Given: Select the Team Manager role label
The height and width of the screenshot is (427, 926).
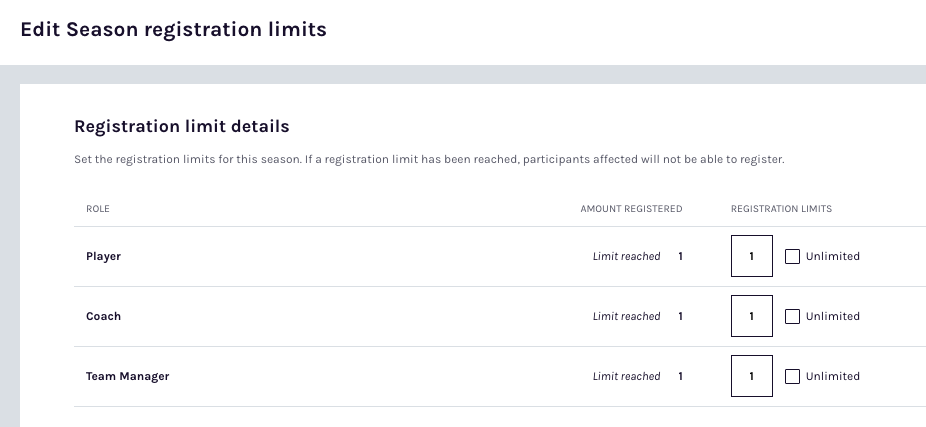Looking at the screenshot, I should [127, 376].
